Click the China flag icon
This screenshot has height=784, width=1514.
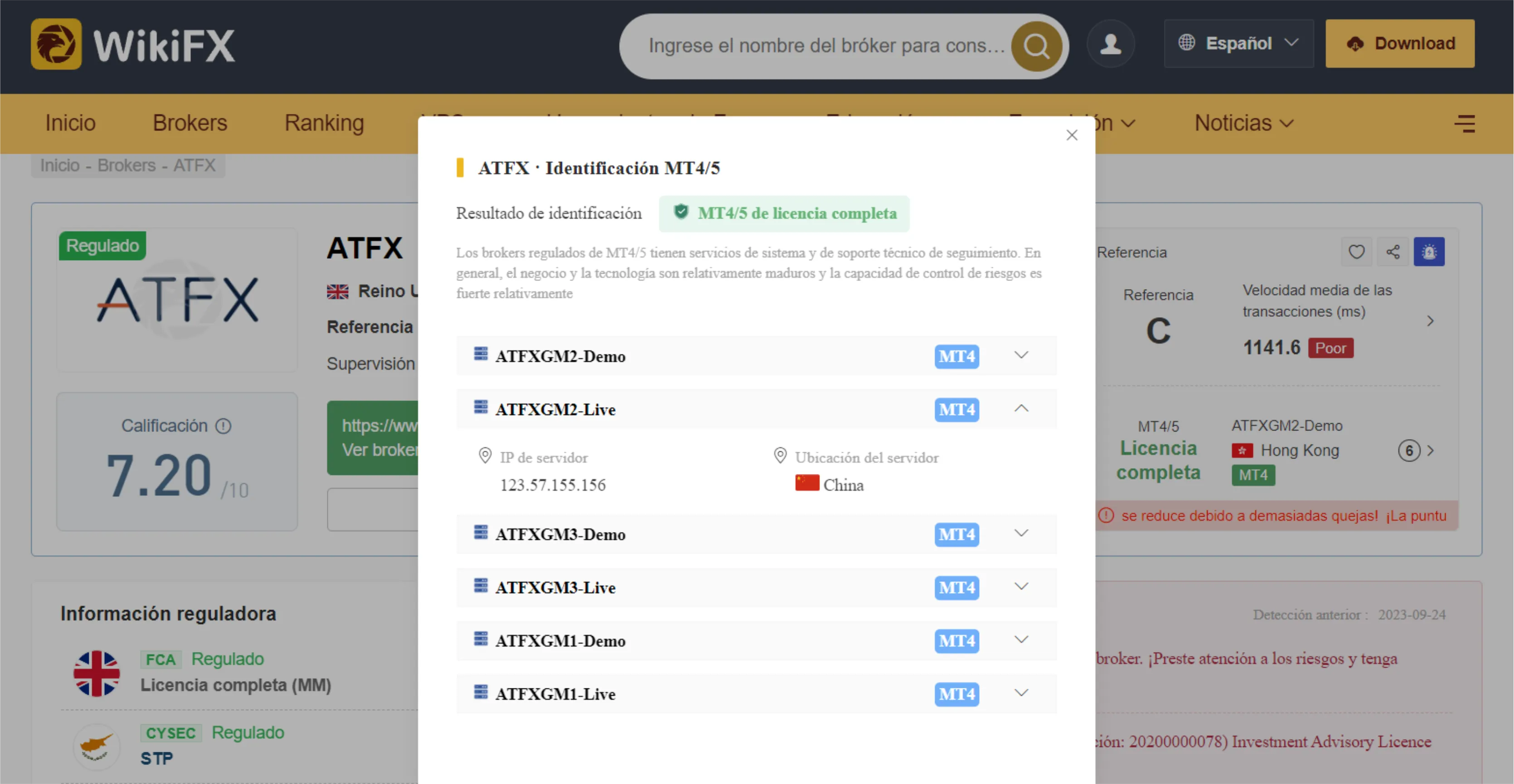pos(807,483)
